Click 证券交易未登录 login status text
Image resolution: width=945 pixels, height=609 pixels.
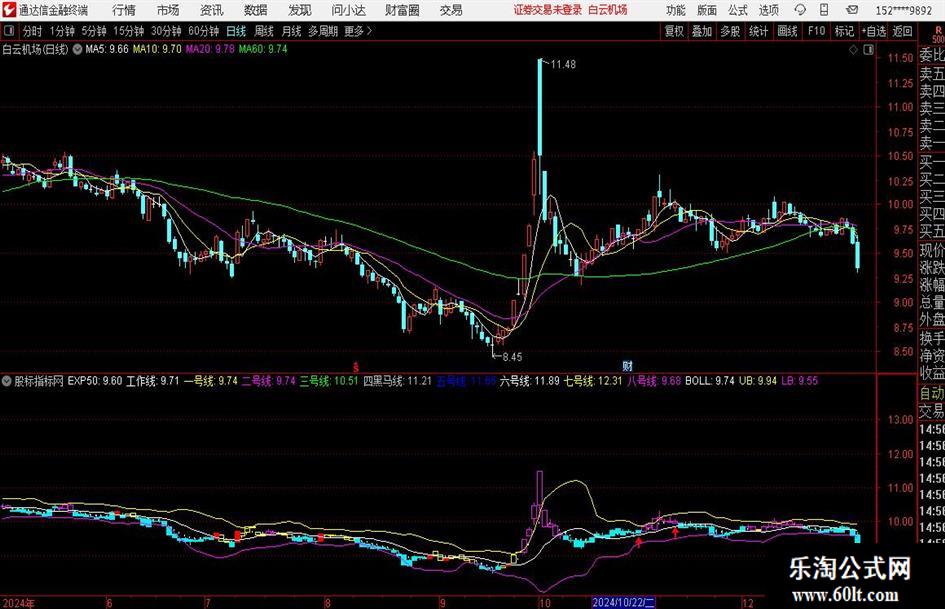[x=548, y=10]
